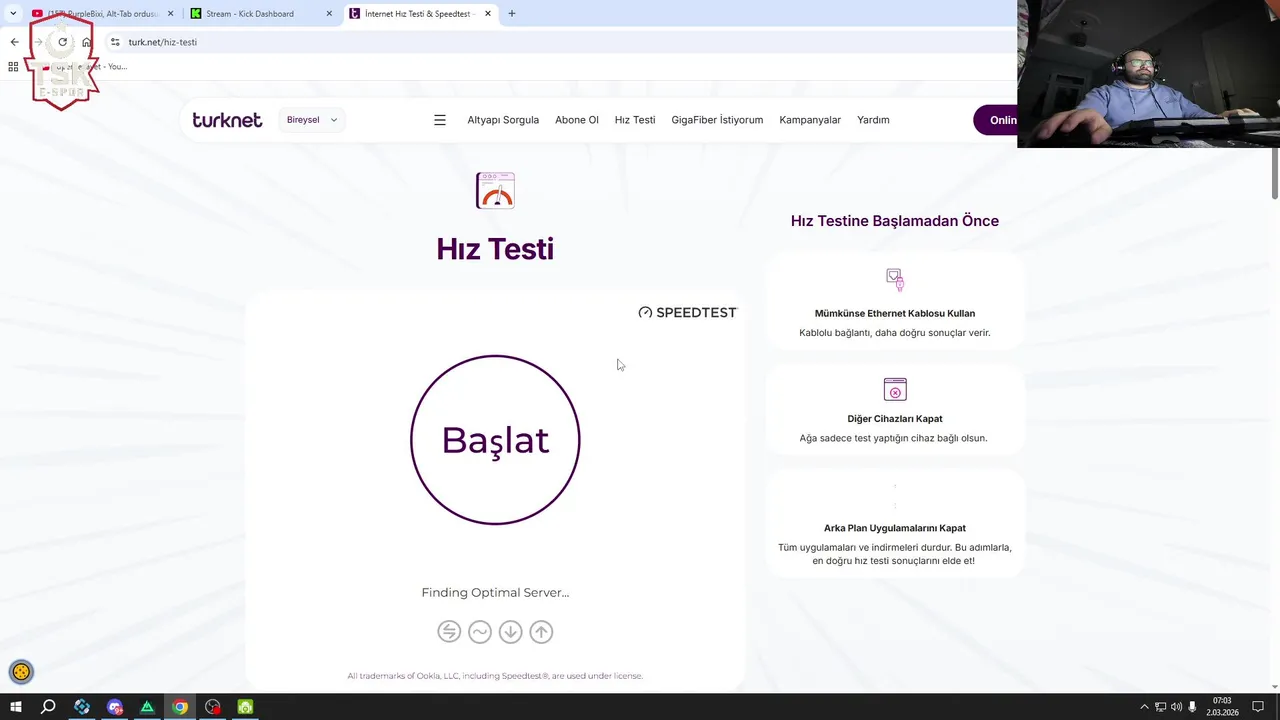Click the SPEEDTEST logo
This screenshot has height=720, width=1280.
click(x=688, y=313)
